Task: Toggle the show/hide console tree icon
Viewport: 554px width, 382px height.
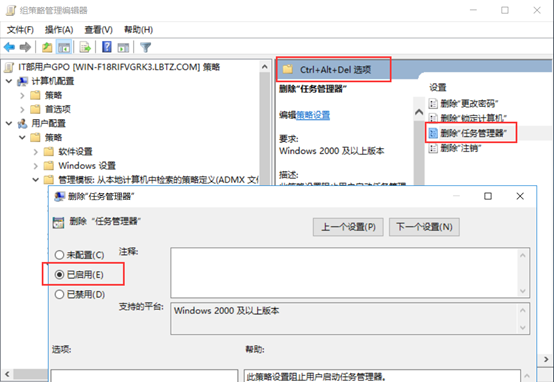Action: (64, 47)
